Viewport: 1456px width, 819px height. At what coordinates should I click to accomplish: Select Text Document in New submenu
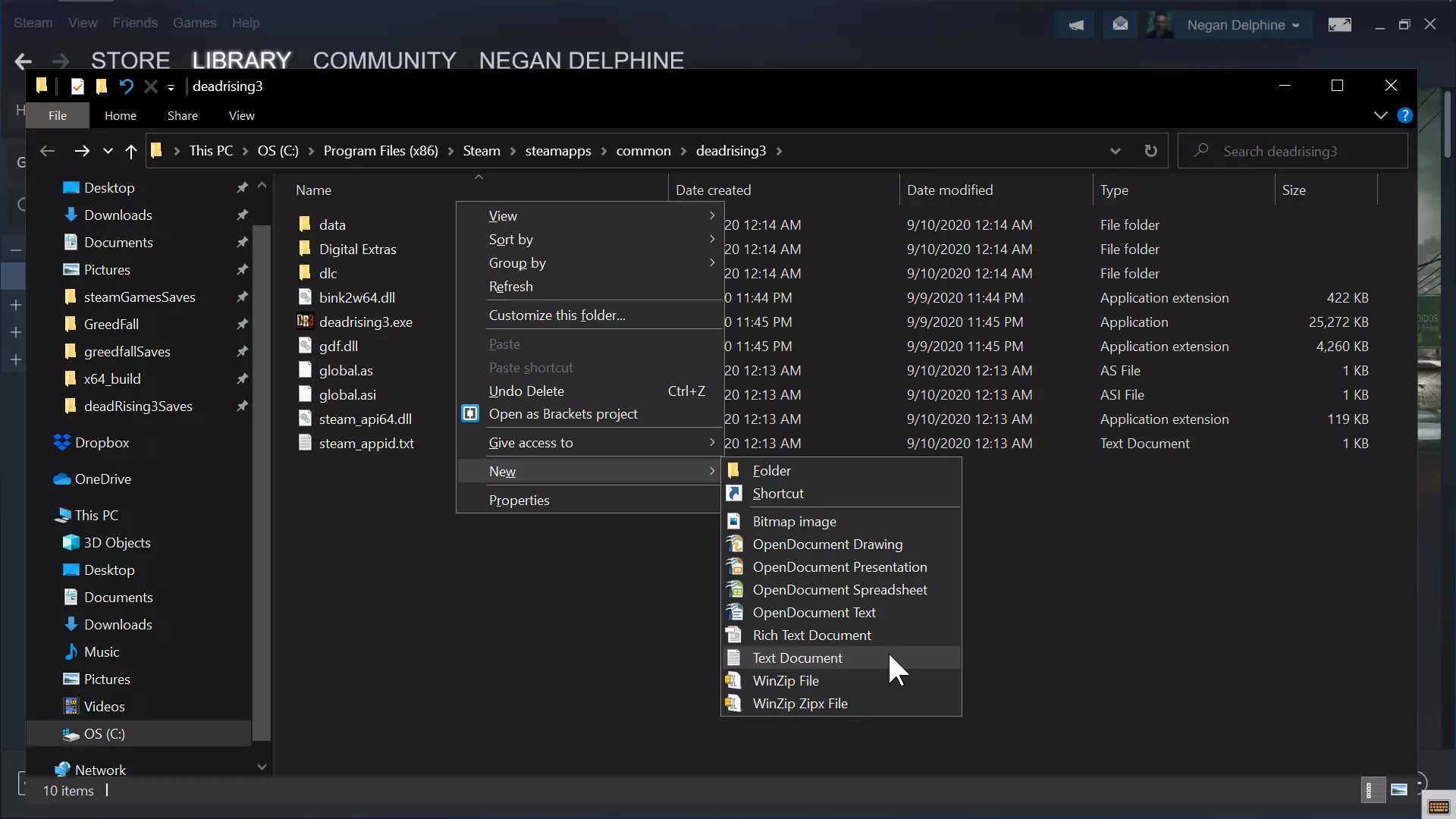(x=797, y=658)
